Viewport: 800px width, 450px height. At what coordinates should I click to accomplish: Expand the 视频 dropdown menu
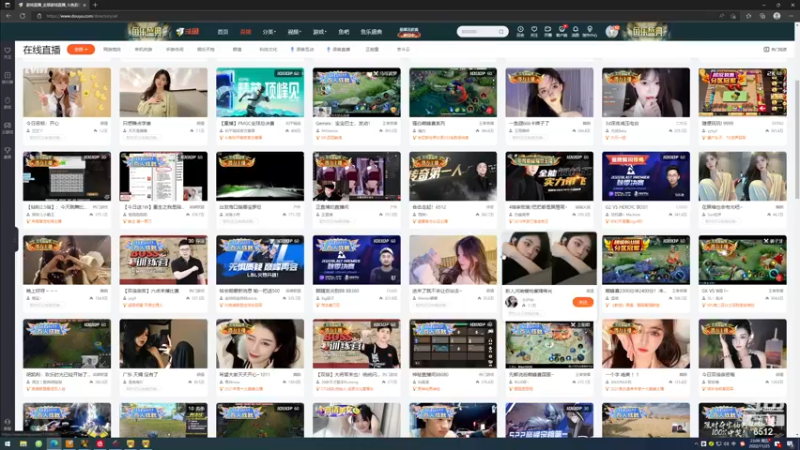point(294,32)
